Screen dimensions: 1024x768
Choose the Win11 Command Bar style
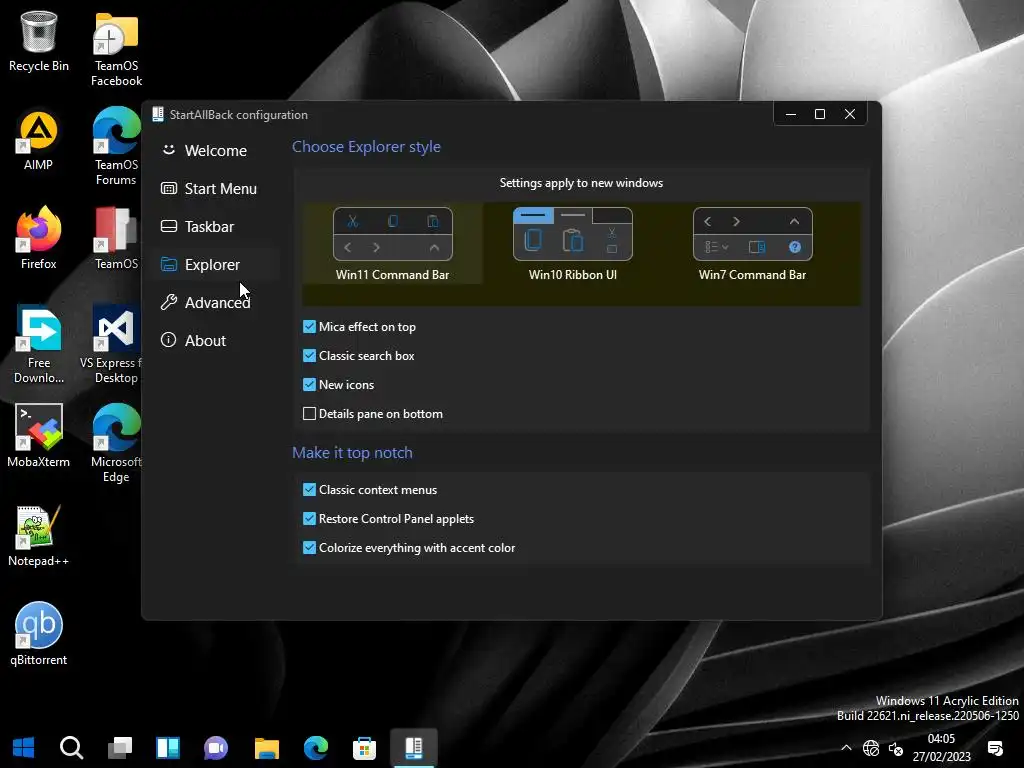(x=392, y=244)
